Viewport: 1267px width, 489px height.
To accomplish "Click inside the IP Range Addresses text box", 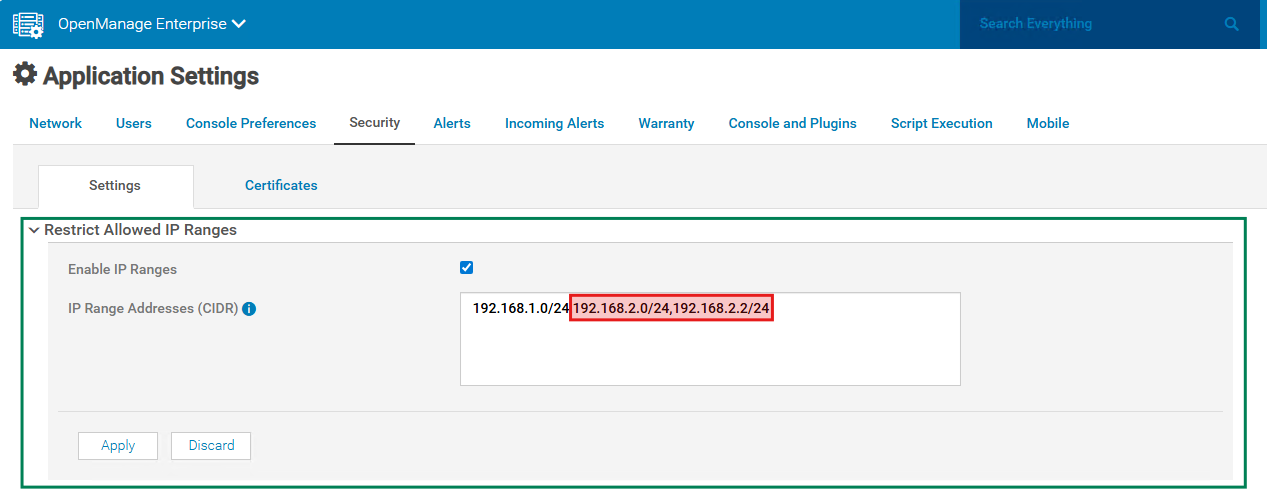I will [710, 339].
